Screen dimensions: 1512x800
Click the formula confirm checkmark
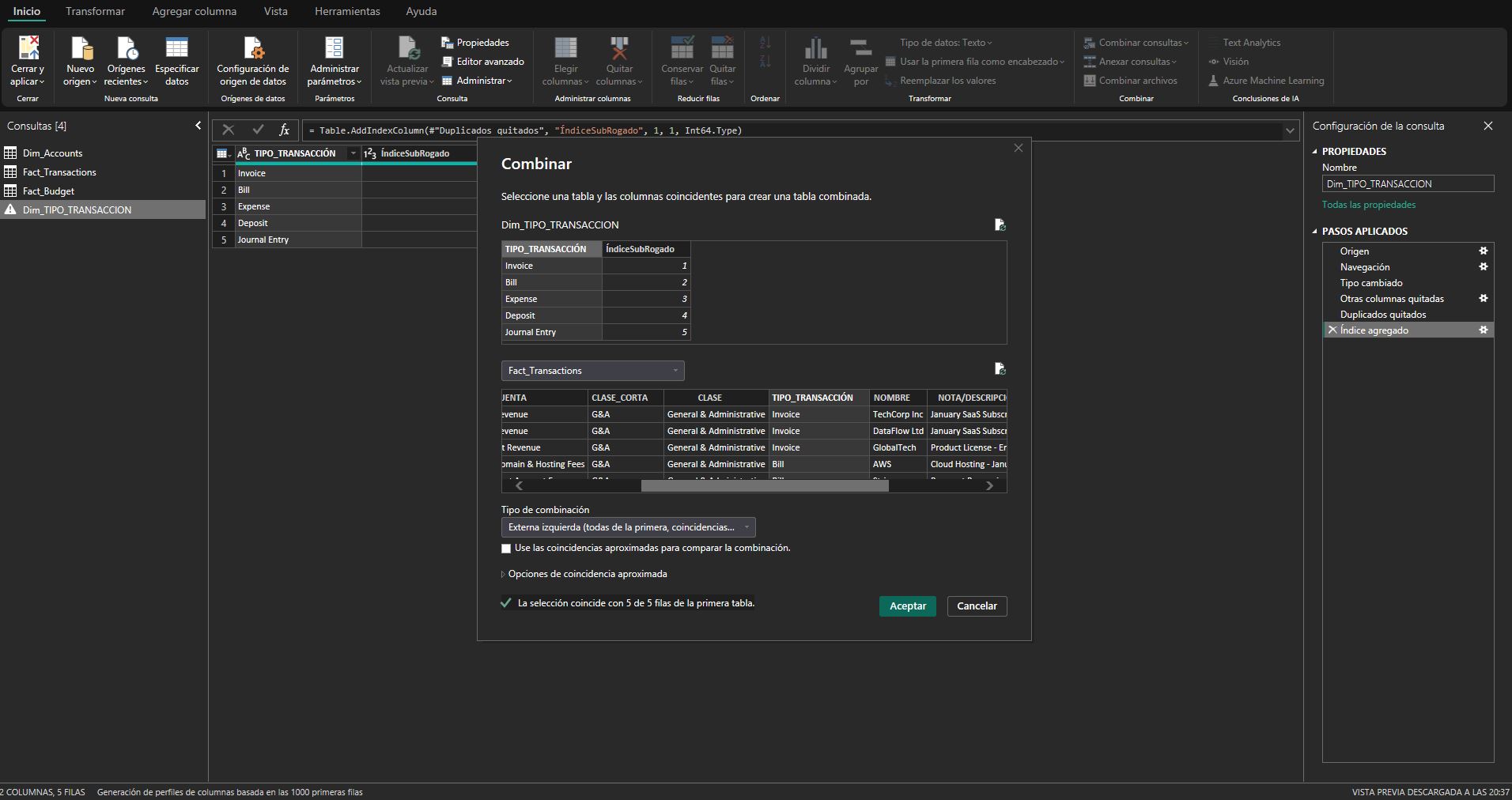[x=258, y=130]
